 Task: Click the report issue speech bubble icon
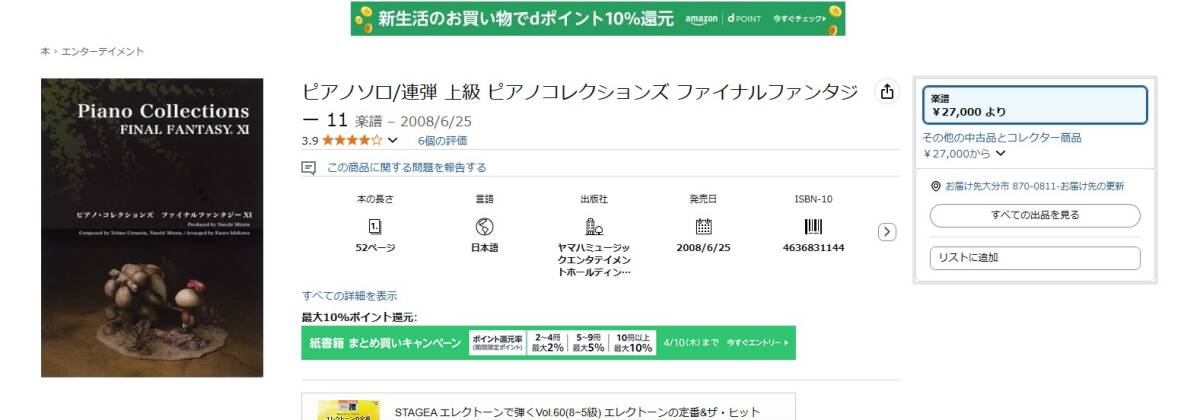[x=309, y=168]
